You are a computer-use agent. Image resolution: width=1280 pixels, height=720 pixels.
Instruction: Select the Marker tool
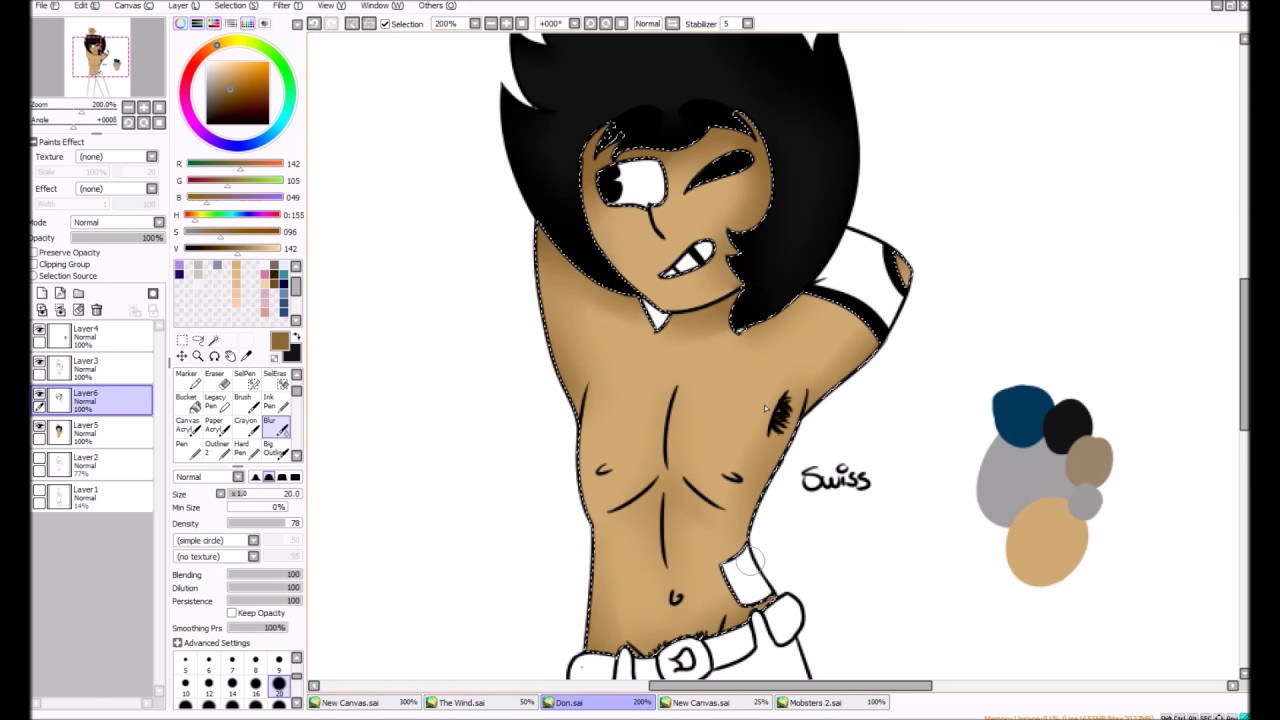(187, 380)
